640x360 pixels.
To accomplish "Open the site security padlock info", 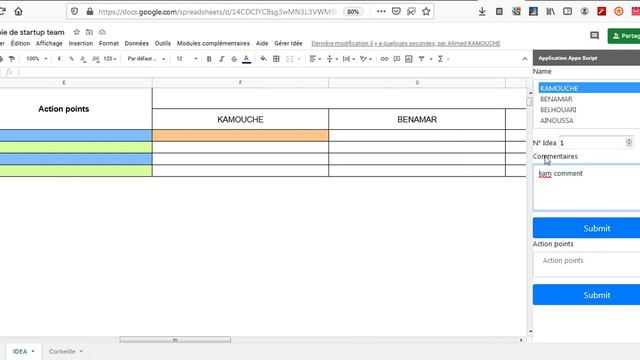I will pyautogui.click(x=90, y=11).
